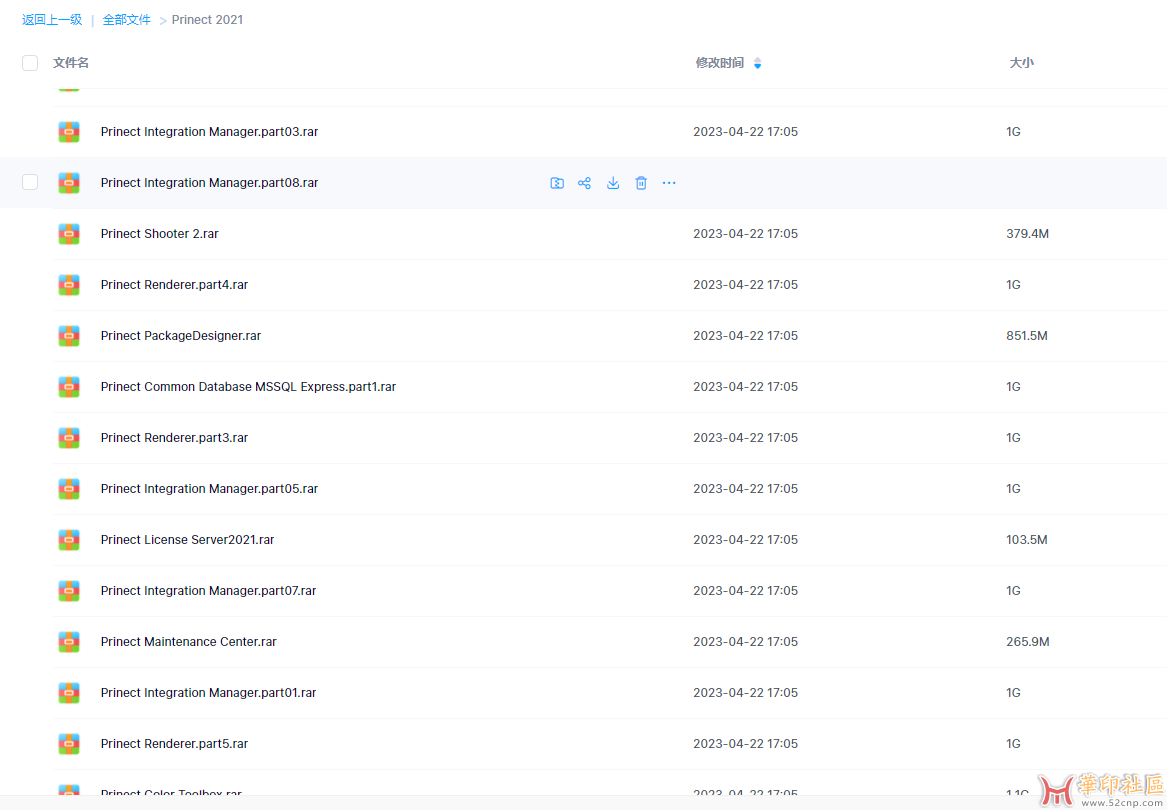The height and width of the screenshot is (810, 1167).
Task: Open the 全部文件 breadcrumb link
Action: tap(127, 20)
